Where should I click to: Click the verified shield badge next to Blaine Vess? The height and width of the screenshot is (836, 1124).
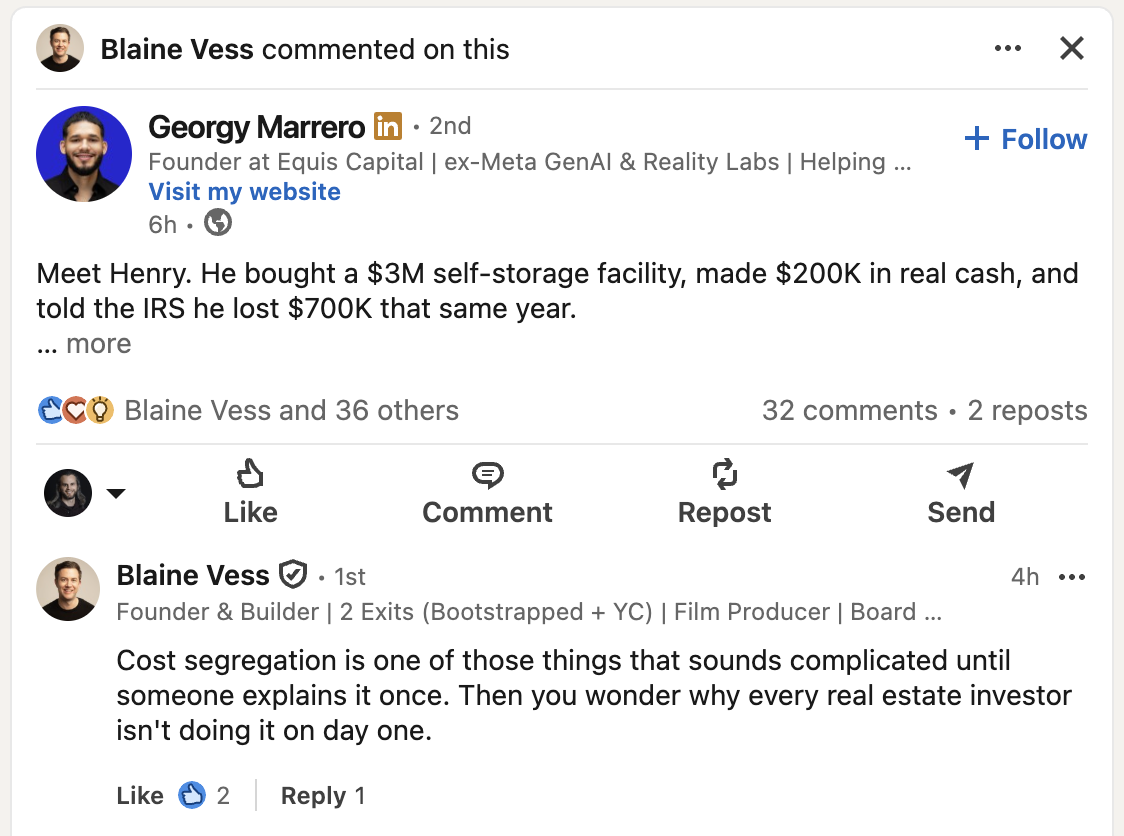292,575
